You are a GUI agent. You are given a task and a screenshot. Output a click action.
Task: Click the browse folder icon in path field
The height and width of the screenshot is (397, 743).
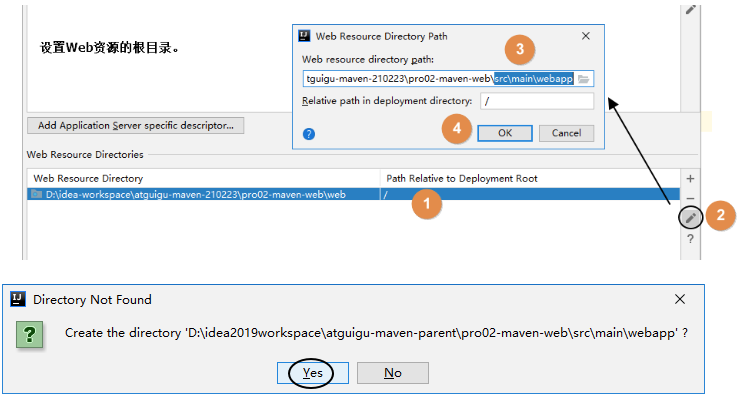[583, 79]
